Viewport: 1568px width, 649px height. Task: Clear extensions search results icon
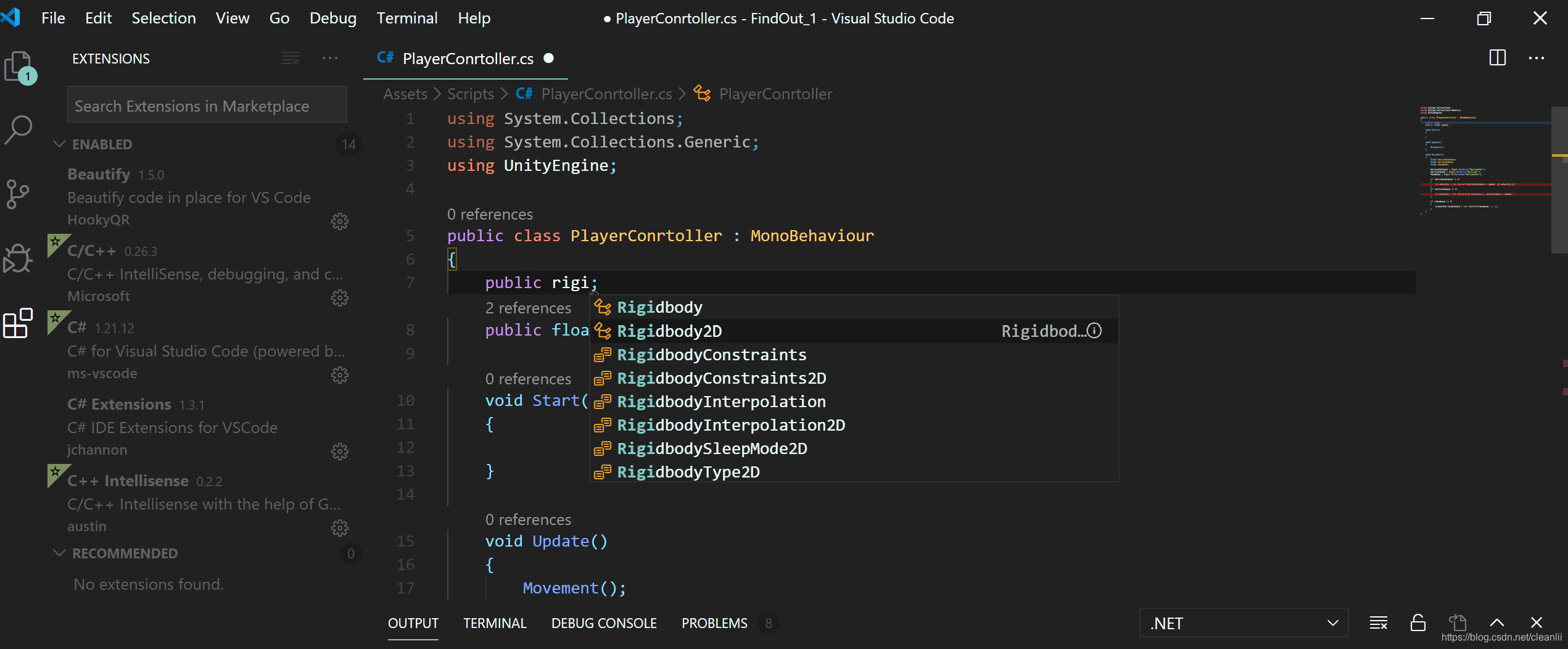291,59
